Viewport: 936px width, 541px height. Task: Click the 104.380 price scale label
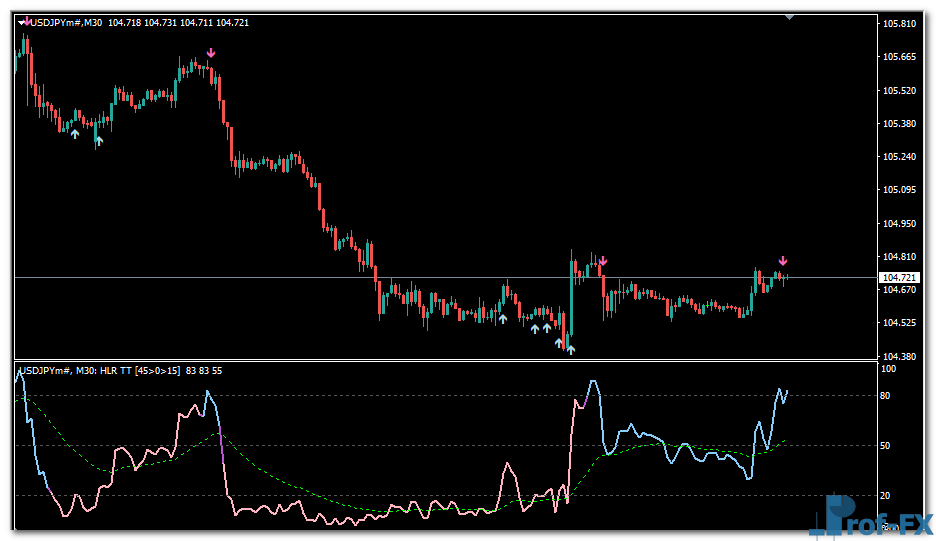900,356
